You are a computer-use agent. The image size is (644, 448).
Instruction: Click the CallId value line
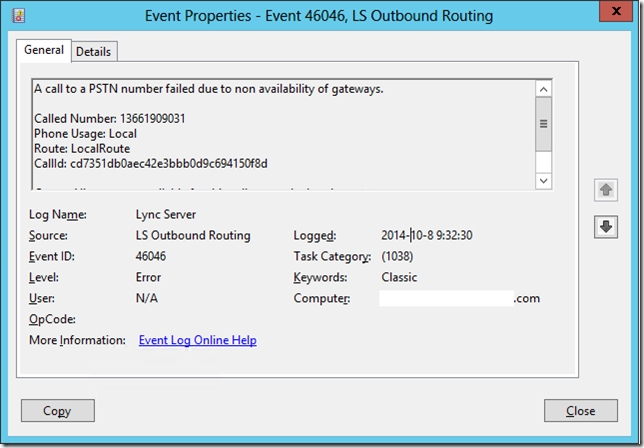pyautogui.click(x=151, y=163)
